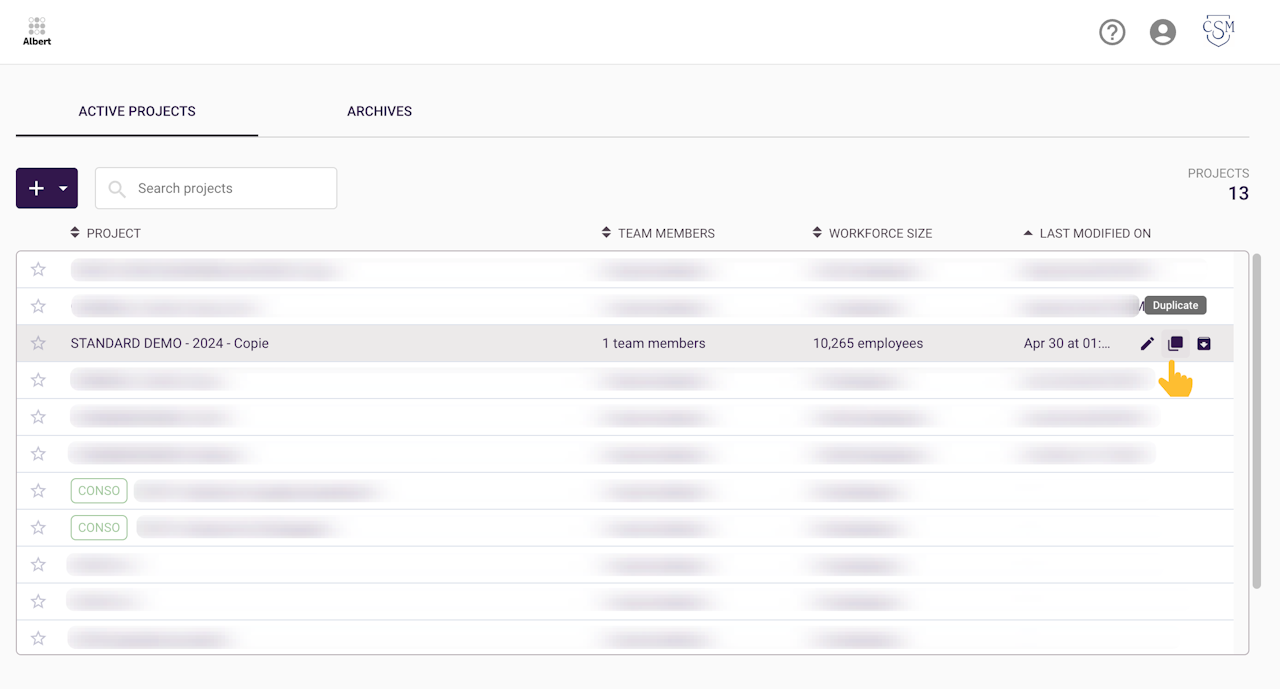1280x689 pixels.
Task: Click the magnifier icon in search box
Action: (x=117, y=189)
